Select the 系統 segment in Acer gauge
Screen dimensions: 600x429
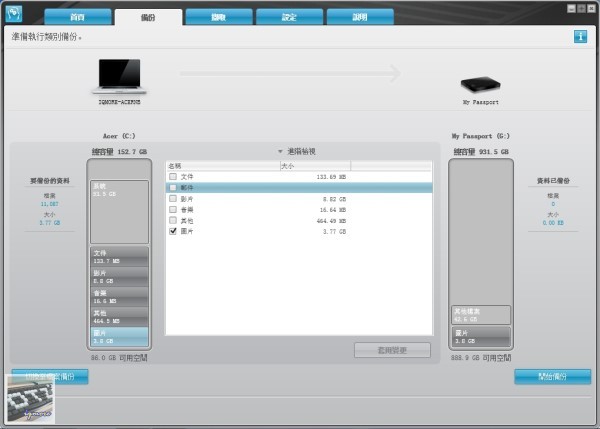[119, 212]
